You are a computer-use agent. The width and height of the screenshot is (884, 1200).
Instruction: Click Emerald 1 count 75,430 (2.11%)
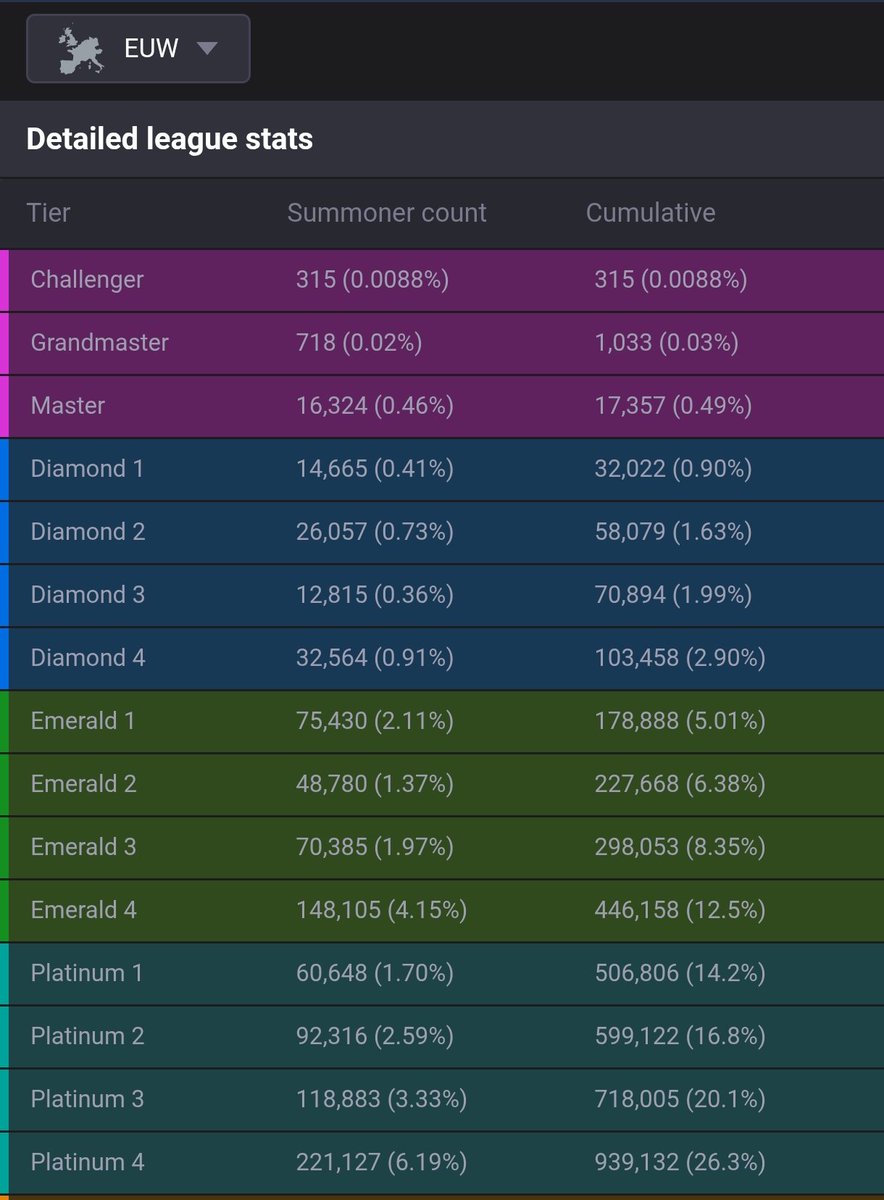tap(375, 721)
